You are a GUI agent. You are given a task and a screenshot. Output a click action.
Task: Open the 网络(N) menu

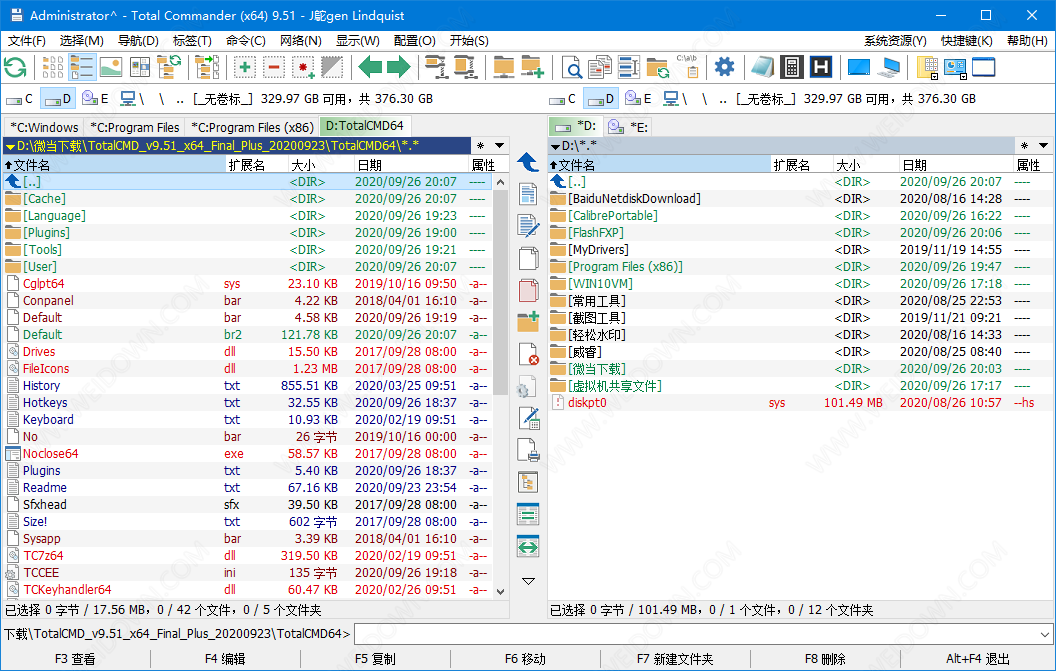tap(301, 41)
